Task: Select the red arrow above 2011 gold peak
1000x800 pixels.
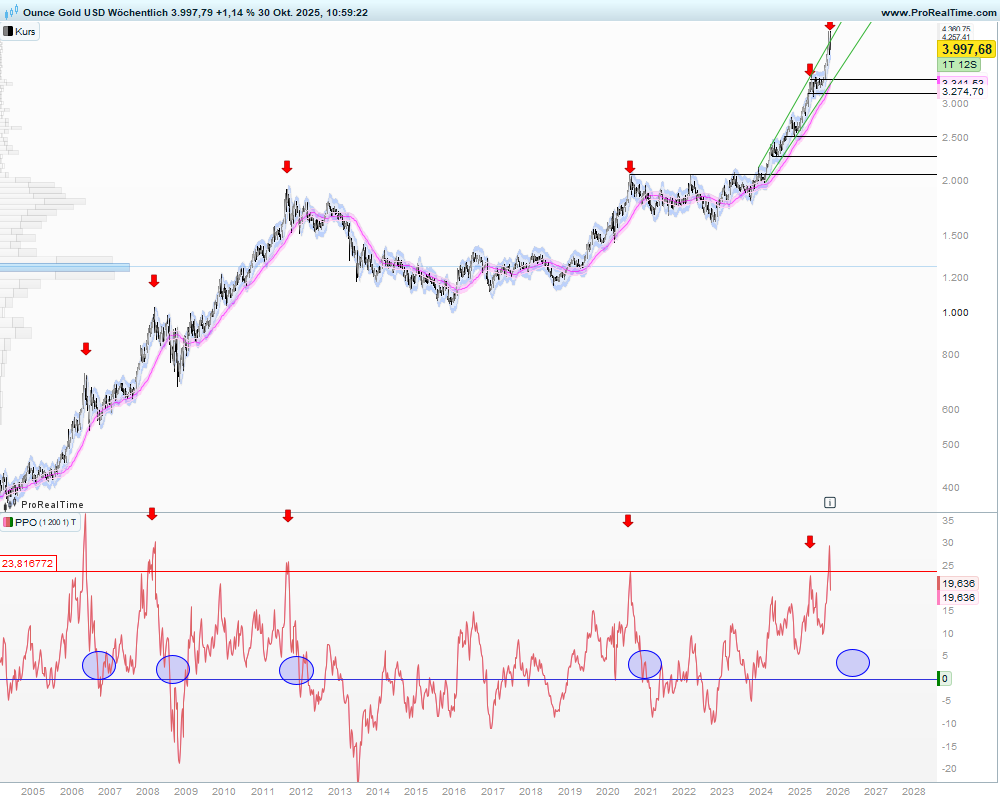Action: click(x=287, y=166)
